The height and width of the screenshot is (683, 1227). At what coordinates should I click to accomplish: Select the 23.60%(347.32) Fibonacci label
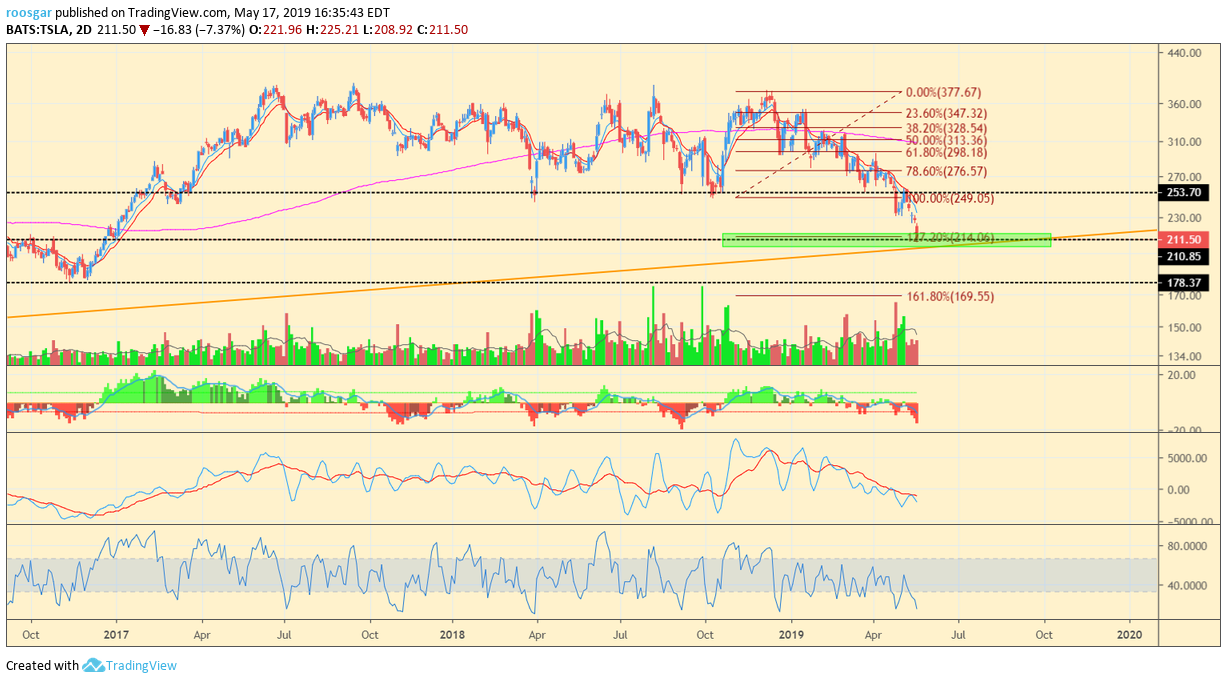(x=946, y=114)
